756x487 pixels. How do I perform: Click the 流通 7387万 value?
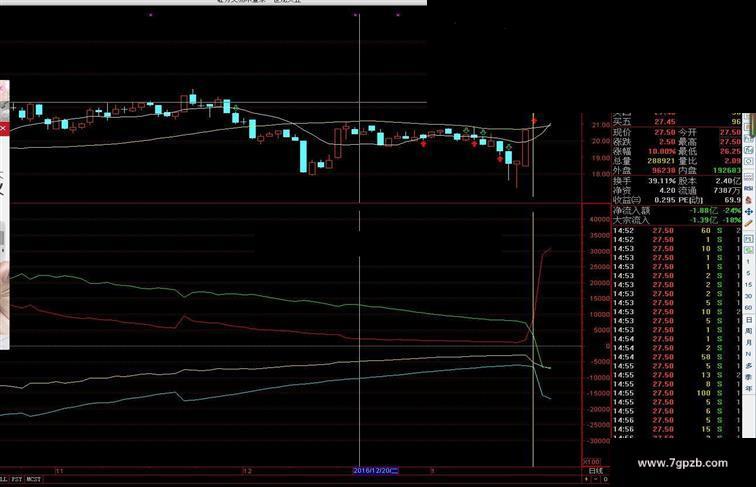pyautogui.click(x=728, y=190)
